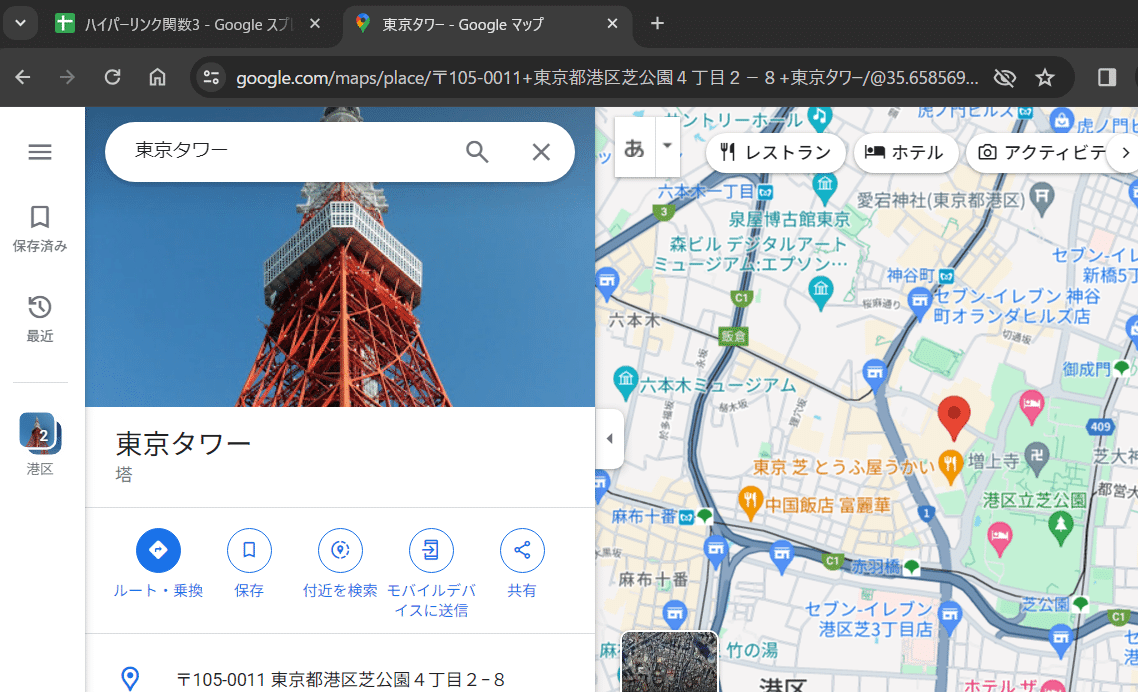Close the Google Sheets browser tab
Viewport: 1138px width, 692px height.
pos(315,24)
